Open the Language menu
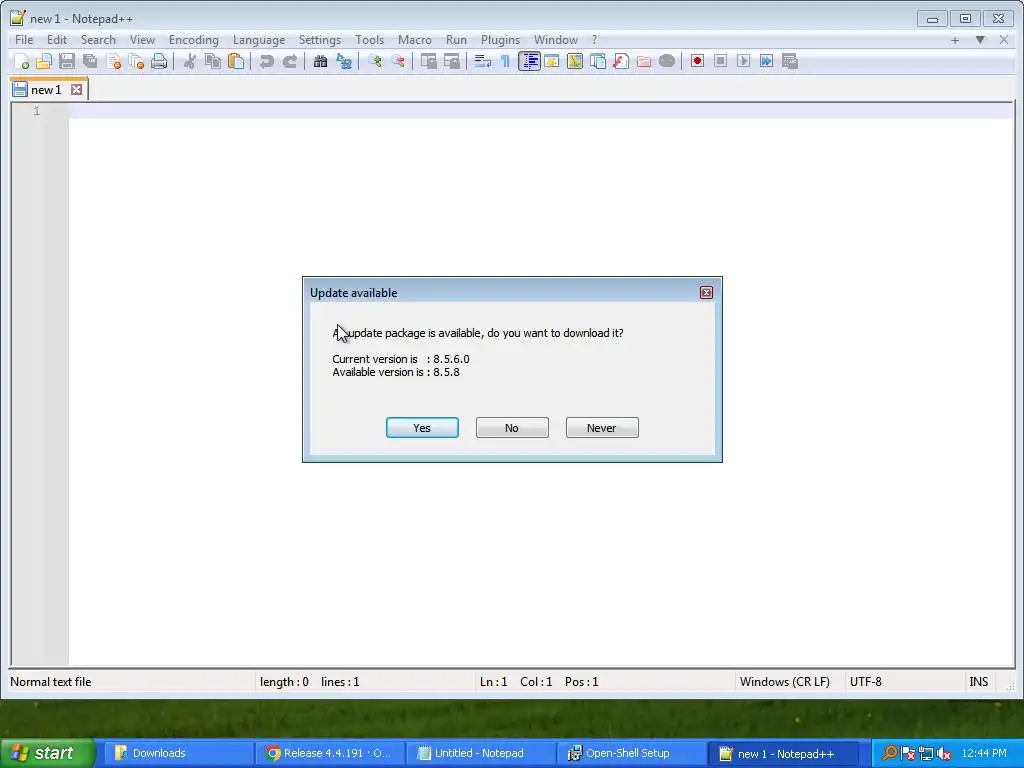 point(259,40)
